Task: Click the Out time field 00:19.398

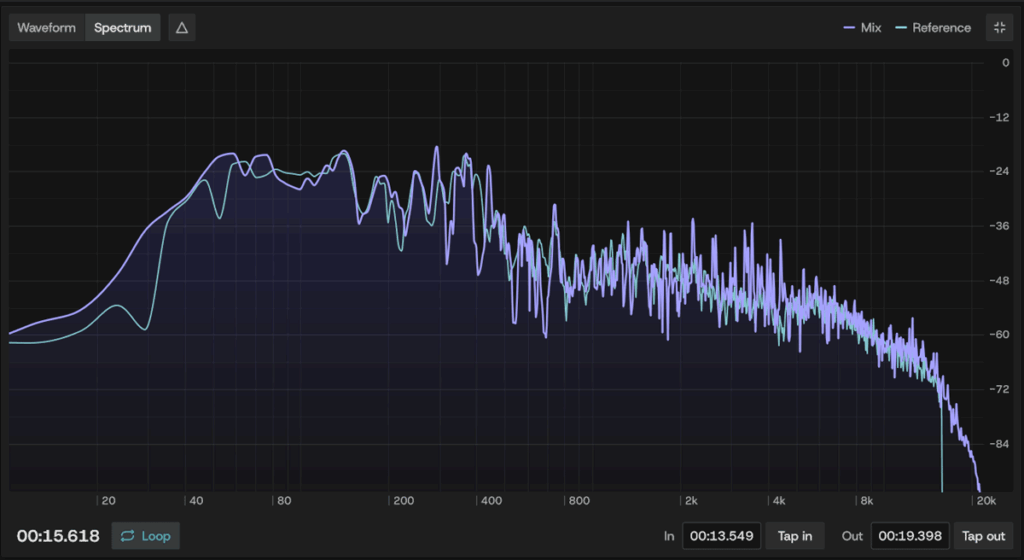Action: pos(910,536)
